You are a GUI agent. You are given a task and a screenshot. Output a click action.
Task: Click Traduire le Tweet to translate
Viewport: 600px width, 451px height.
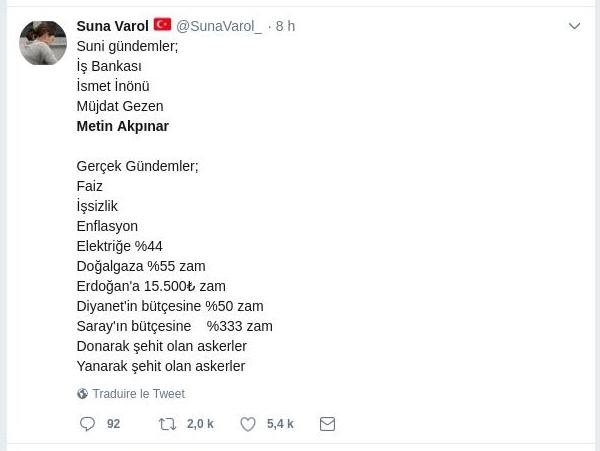pos(138,394)
